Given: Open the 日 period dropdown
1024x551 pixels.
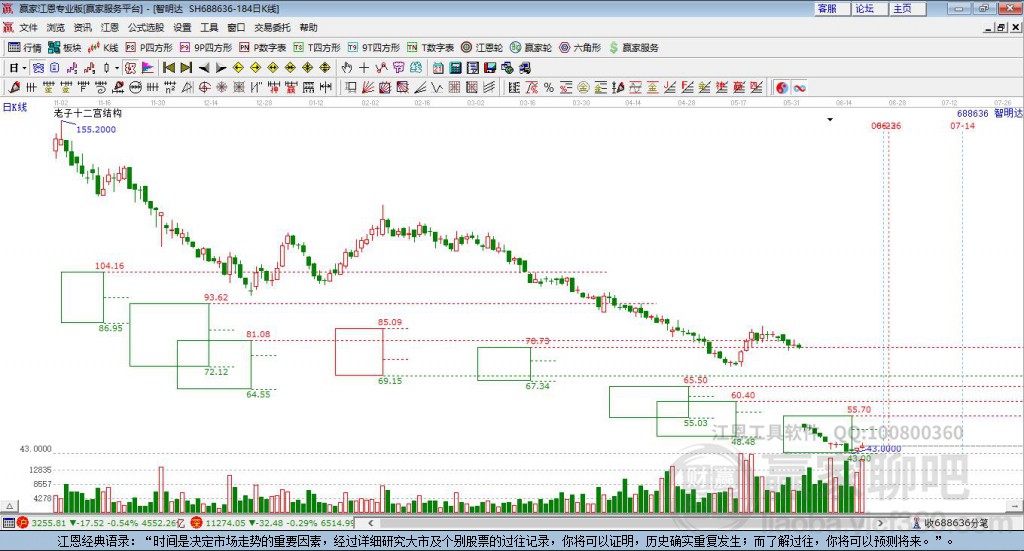Looking at the screenshot, I should pos(18,68).
